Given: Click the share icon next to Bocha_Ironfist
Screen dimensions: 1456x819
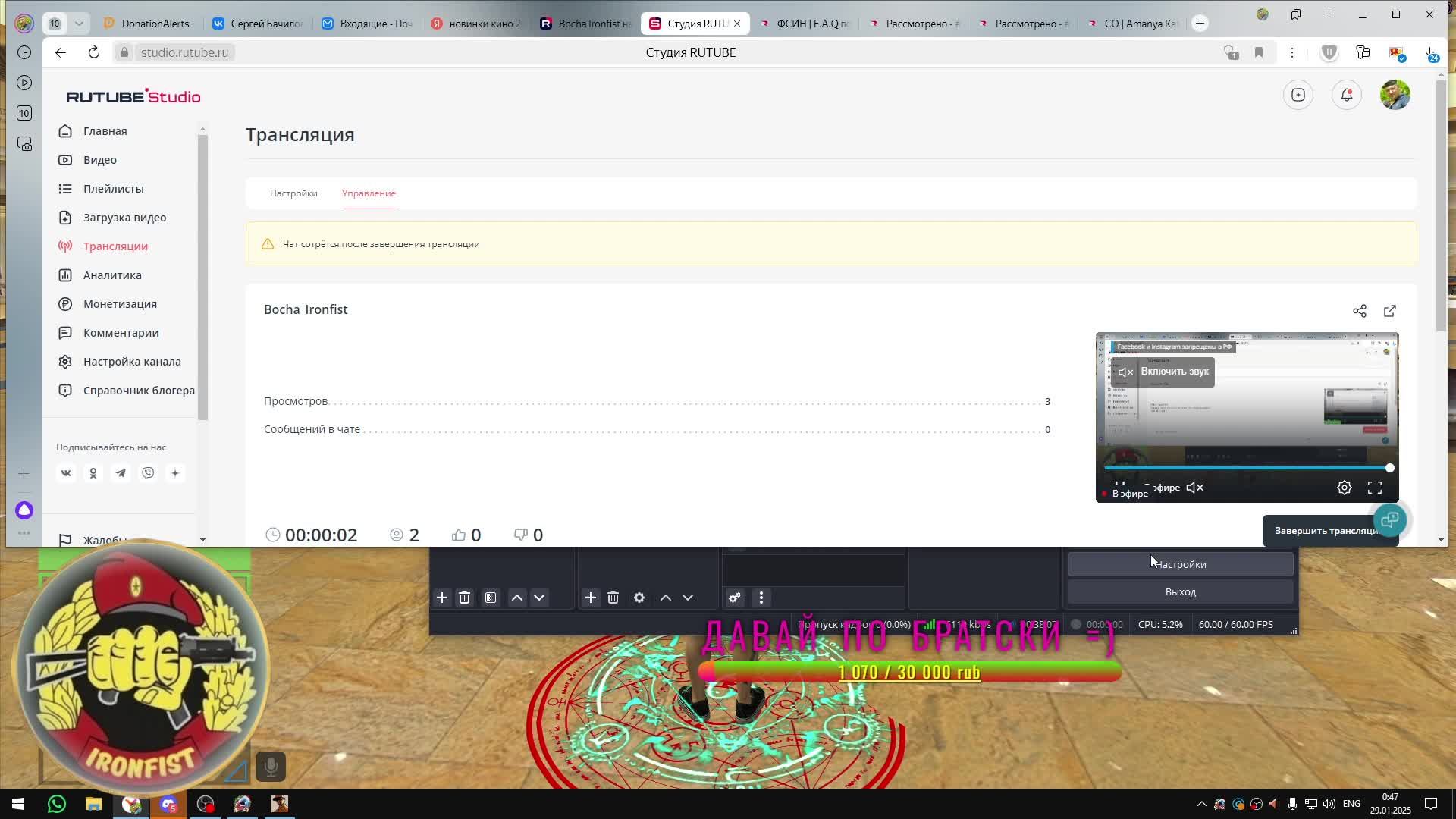Looking at the screenshot, I should pos(1360,311).
